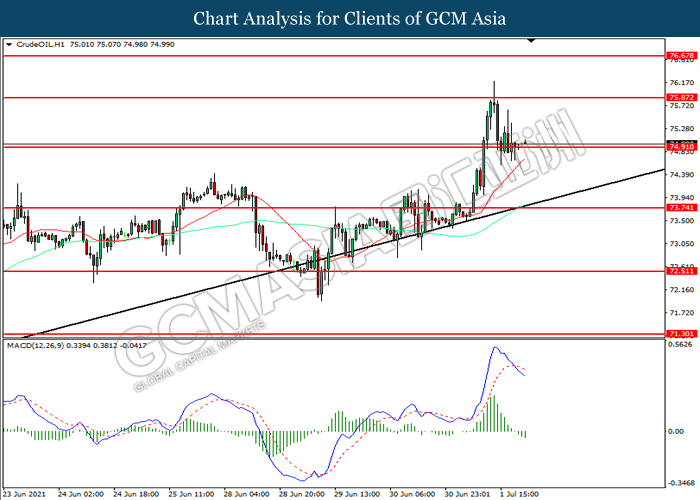Click the 30 Jun 06:00 time label
This screenshot has height=500, width=700.
(x=412, y=494)
